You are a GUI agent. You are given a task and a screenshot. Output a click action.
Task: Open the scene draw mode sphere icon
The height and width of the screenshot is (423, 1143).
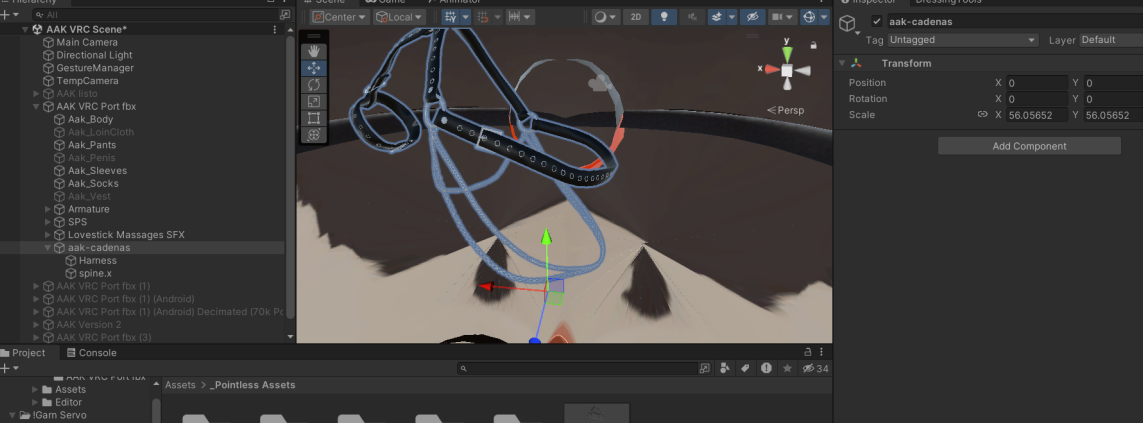click(x=600, y=17)
